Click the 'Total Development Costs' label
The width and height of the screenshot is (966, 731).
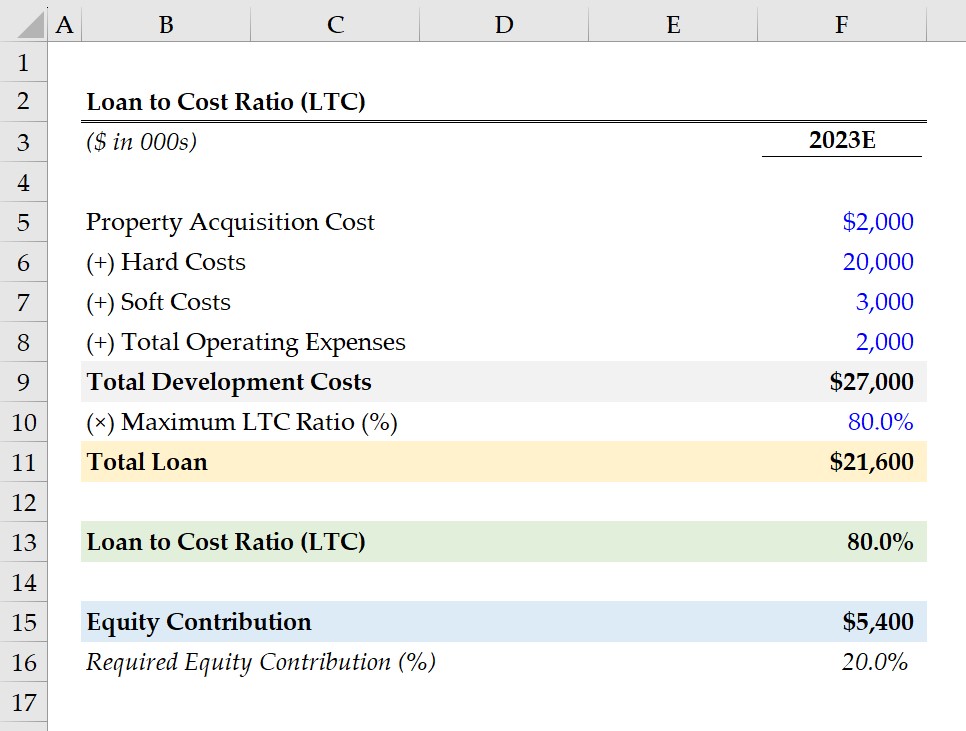[229, 382]
